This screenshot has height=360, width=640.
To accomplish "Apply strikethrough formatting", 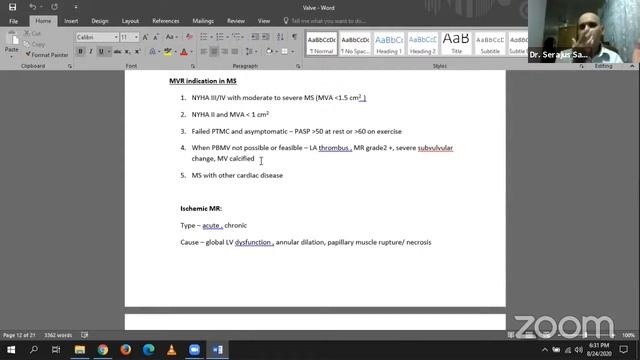I will click(x=117, y=52).
